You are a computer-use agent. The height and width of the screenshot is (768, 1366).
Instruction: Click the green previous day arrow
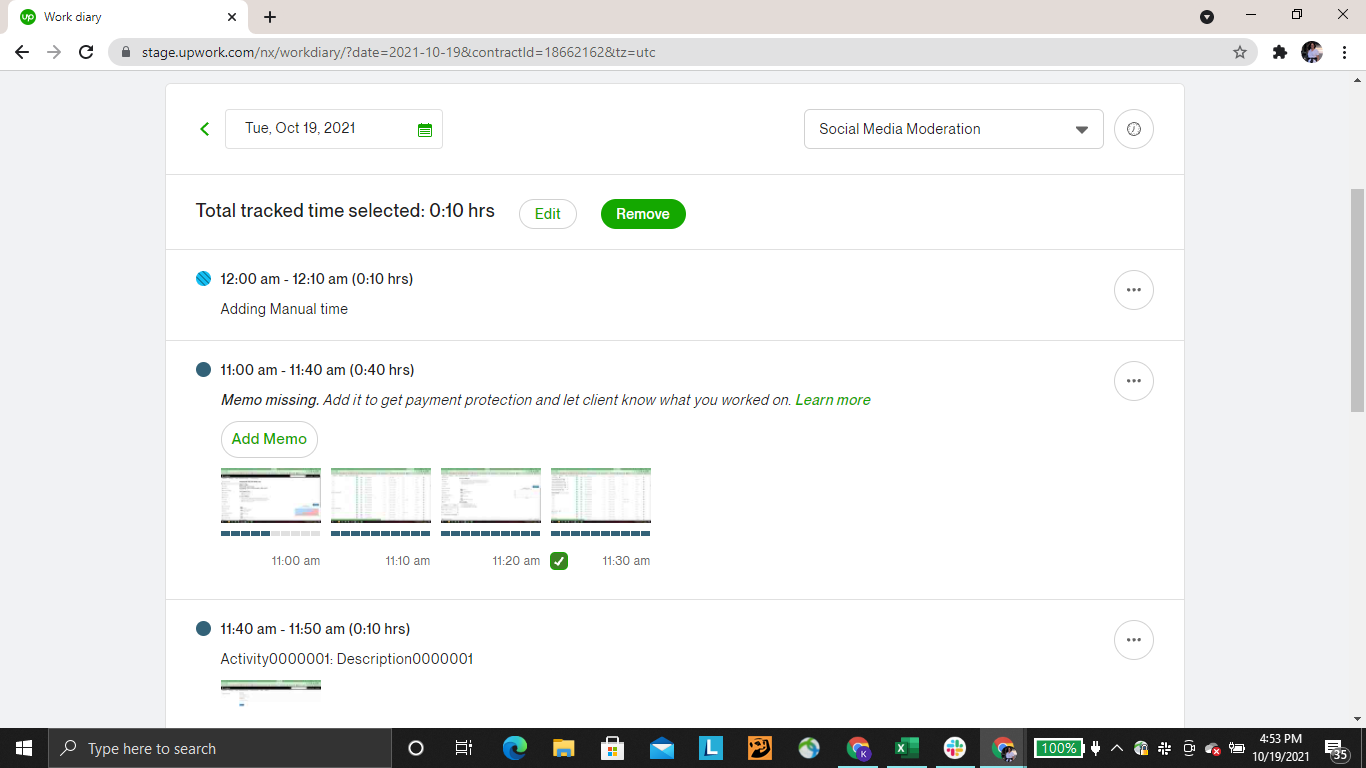click(x=205, y=129)
